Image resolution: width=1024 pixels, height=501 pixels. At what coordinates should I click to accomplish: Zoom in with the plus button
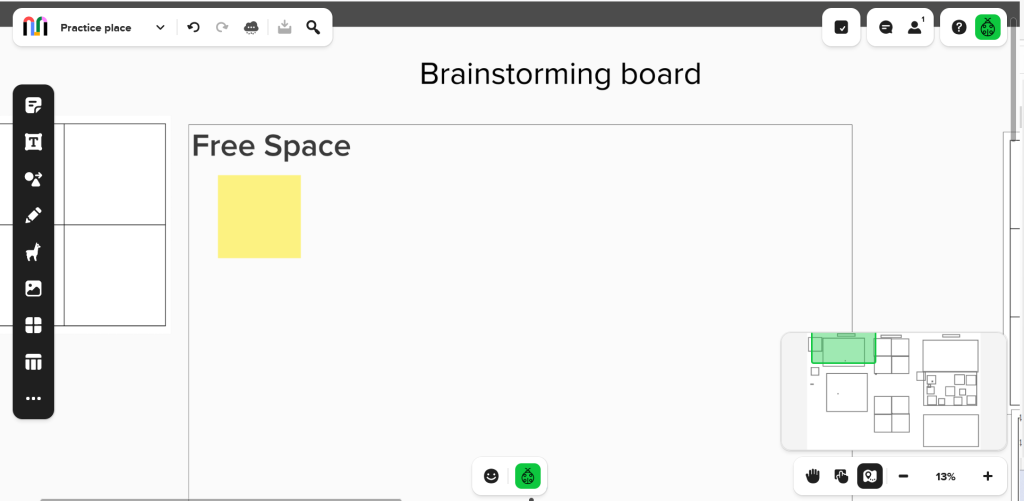click(987, 476)
